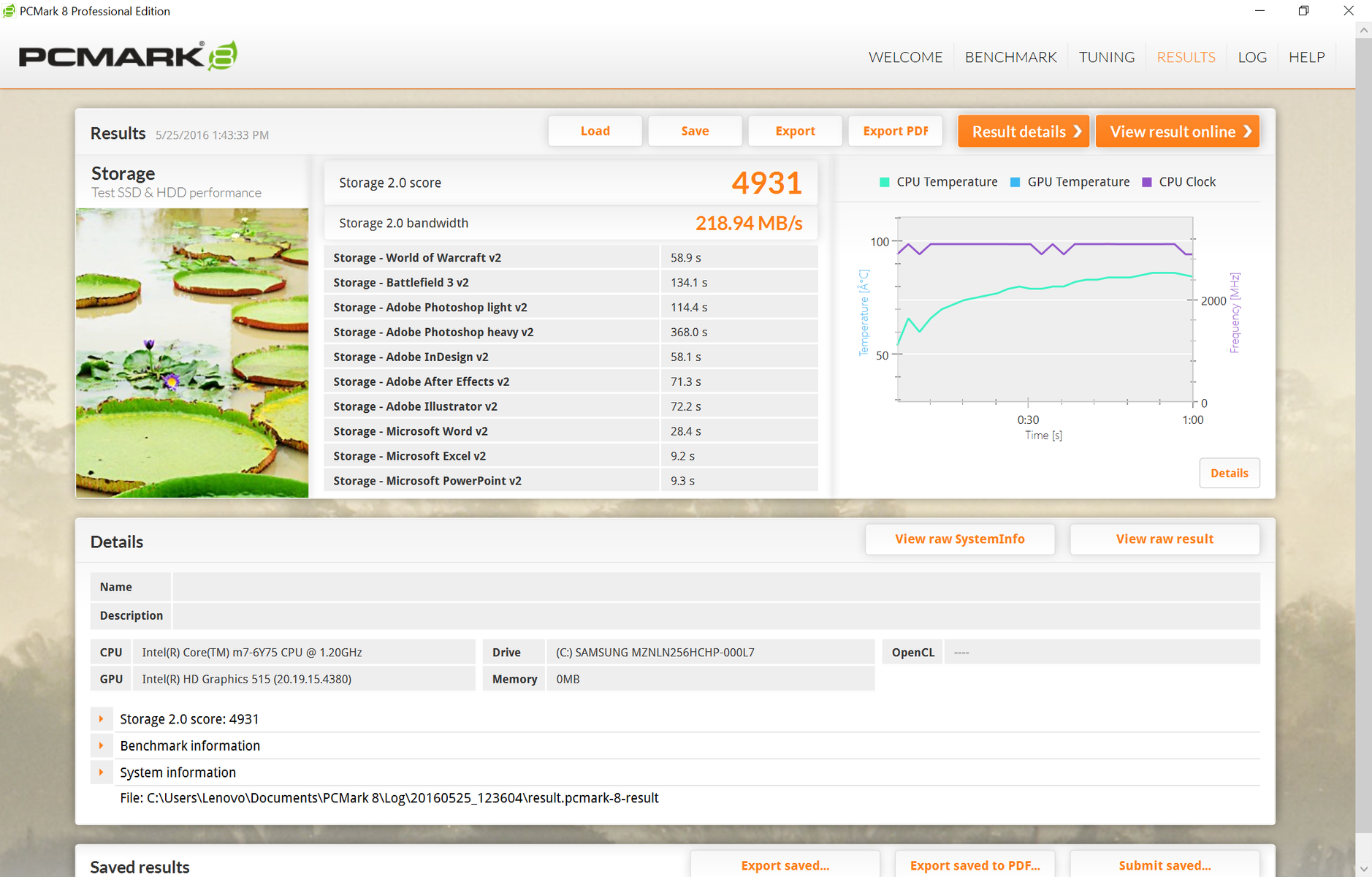Restore down the PCMark window

pos(1303,11)
